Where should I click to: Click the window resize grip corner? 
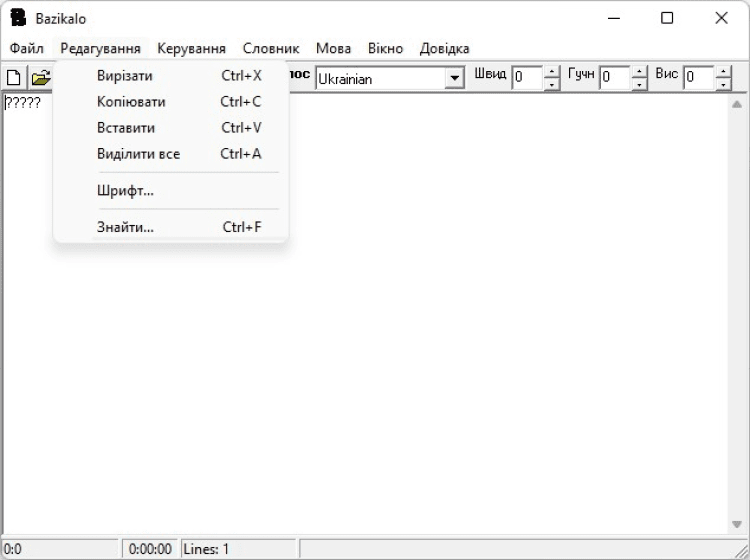pyautogui.click(x=741, y=550)
